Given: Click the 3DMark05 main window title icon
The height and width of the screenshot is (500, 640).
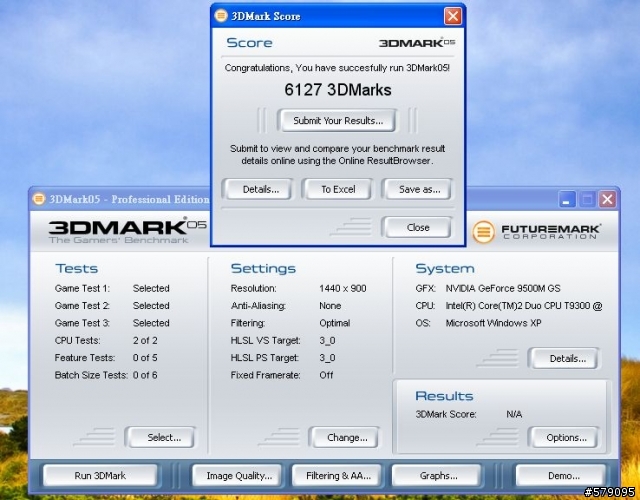Looking at the screenshot, I should coord(39,199).
